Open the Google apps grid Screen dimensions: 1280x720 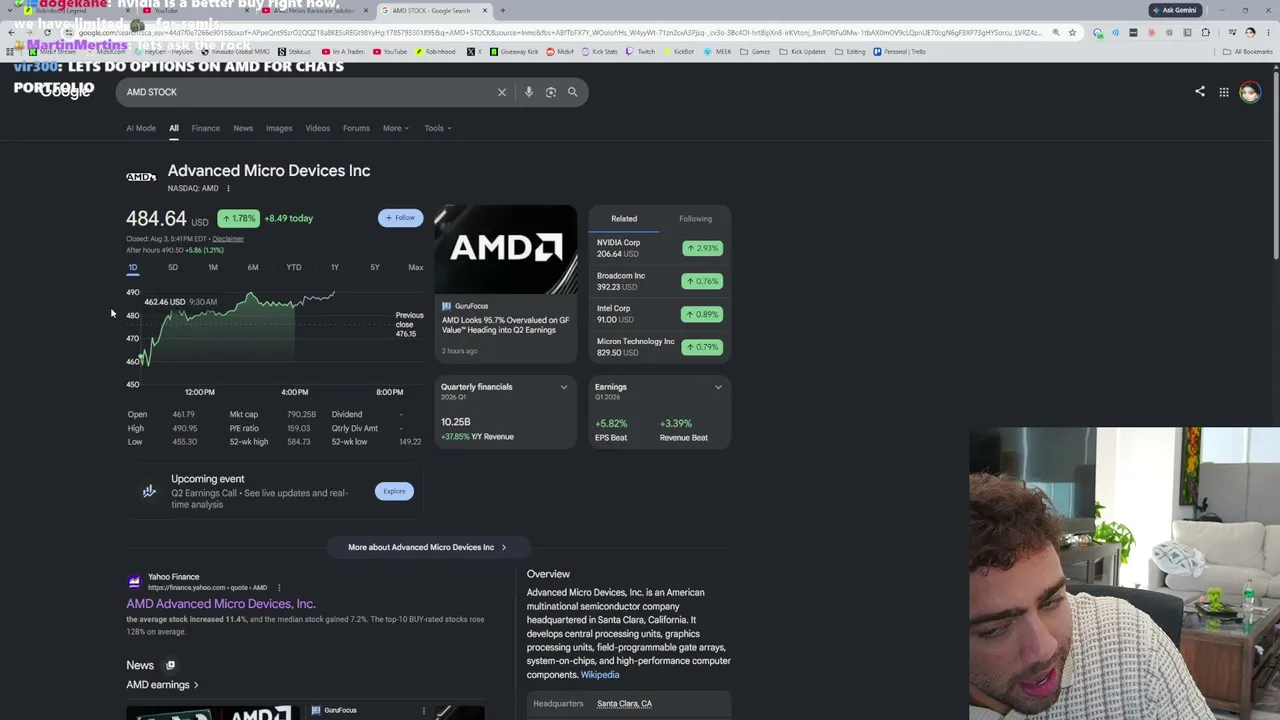(x=1224, y=92)
